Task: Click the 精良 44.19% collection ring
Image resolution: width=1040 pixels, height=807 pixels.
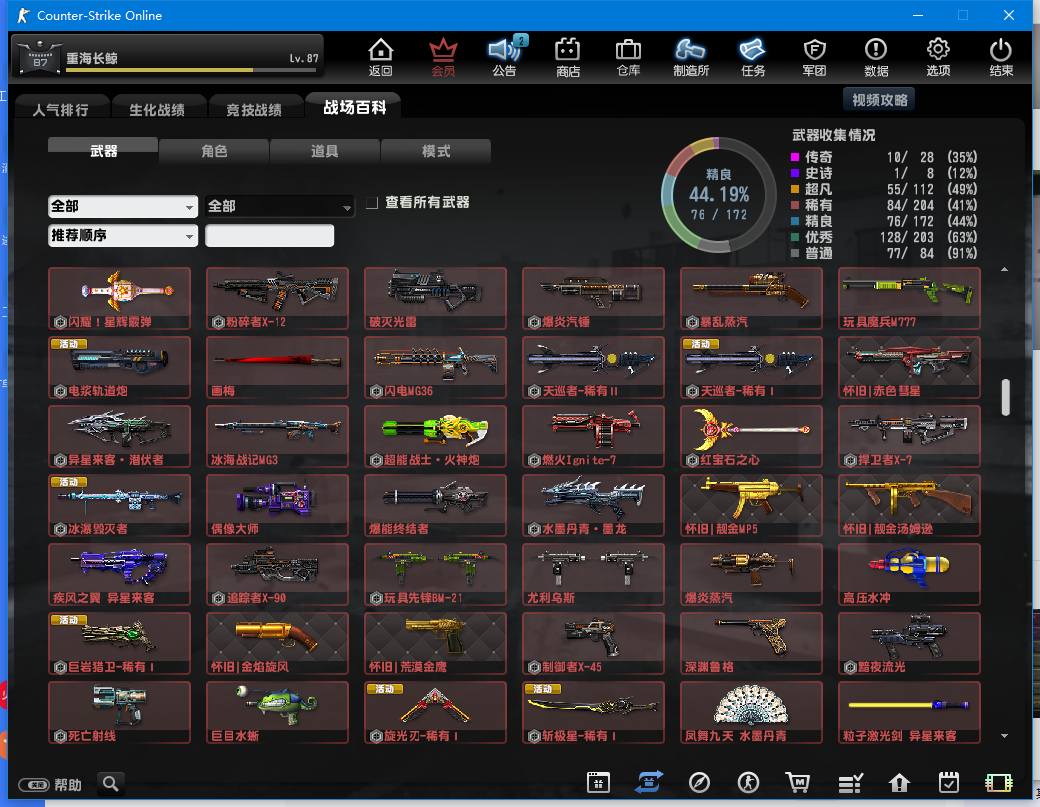Action: (x=719, y=194)
